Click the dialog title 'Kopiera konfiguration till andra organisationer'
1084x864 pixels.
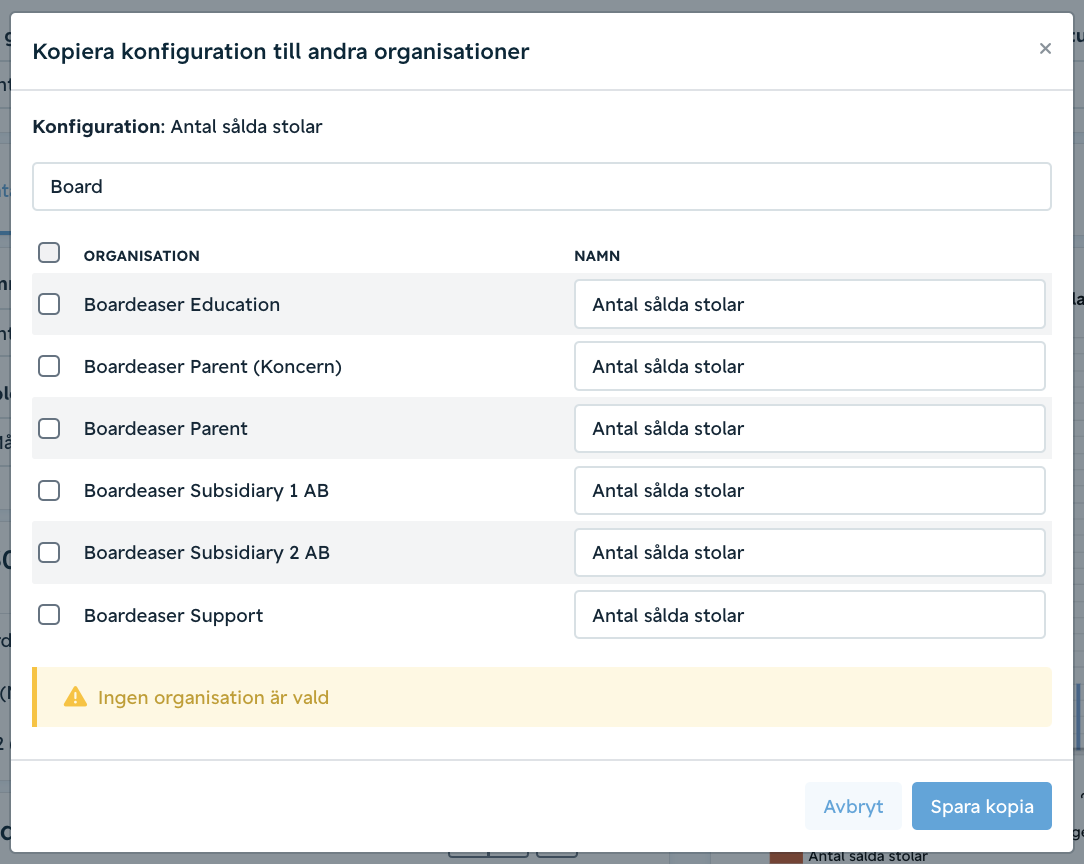click(x=281, y=52)
